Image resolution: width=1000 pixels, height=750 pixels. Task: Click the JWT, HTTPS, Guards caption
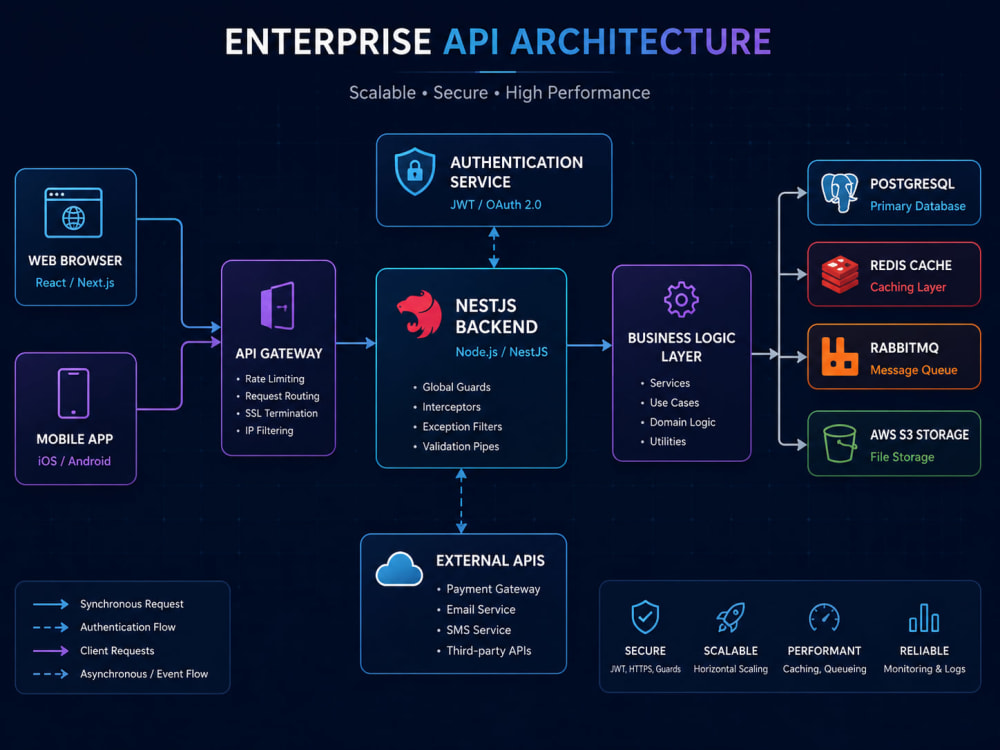pos(645,669)
